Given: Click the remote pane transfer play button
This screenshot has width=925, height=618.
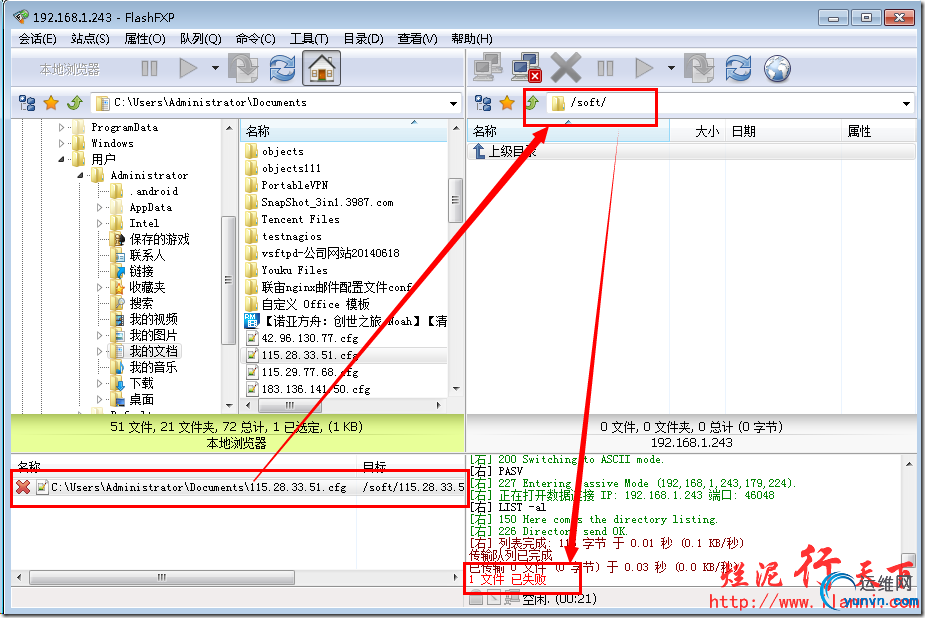Looking at the screenshot, I should (644, 68).
